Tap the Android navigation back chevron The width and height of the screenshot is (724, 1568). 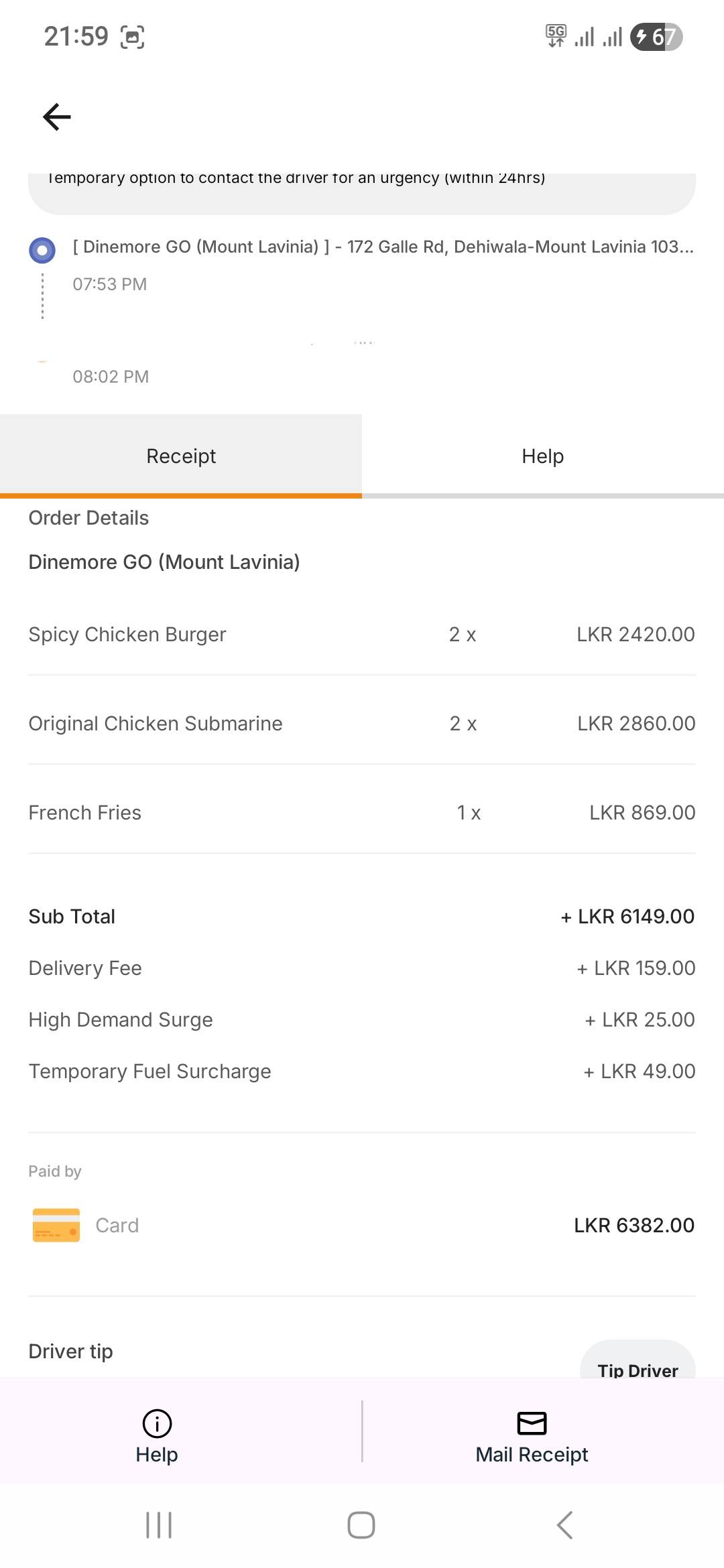pyautogui.click(x=565, y=1525)
